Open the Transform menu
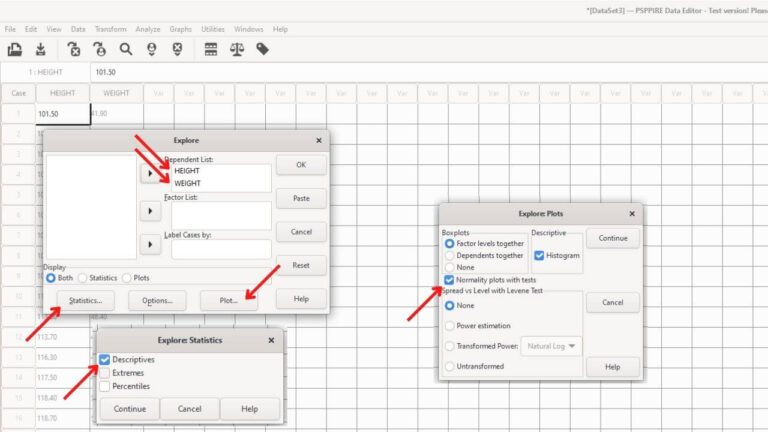The width and height of the screenshot is (768, 432). (111, 29)
